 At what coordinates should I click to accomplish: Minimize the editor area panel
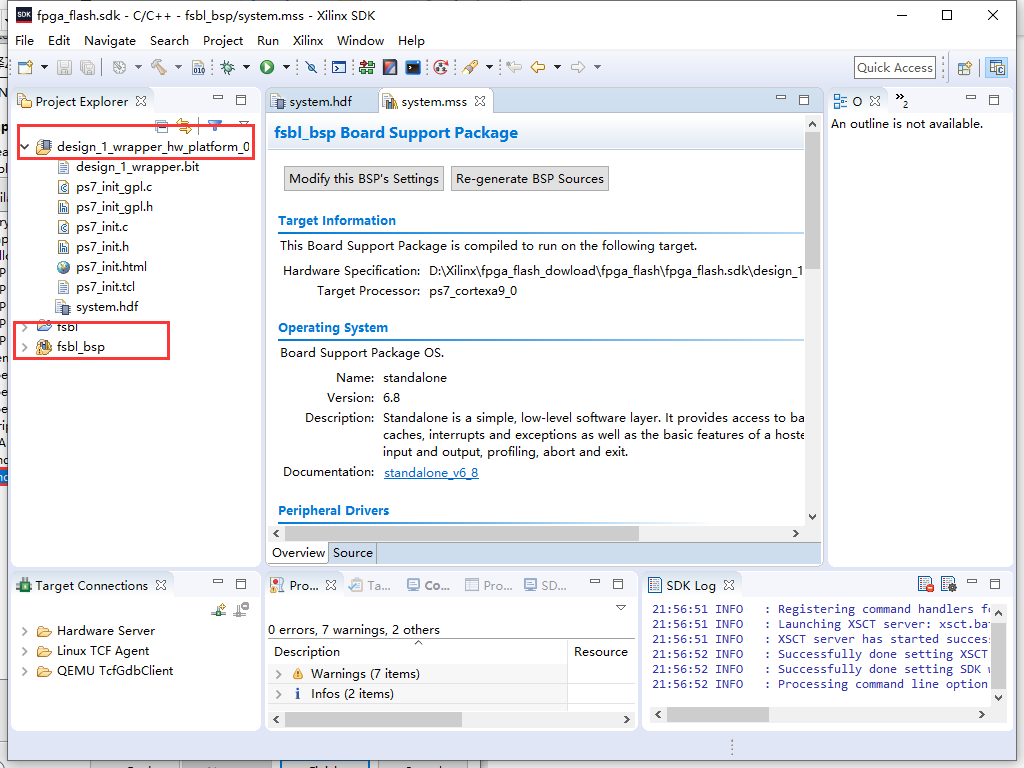point(781,99)
